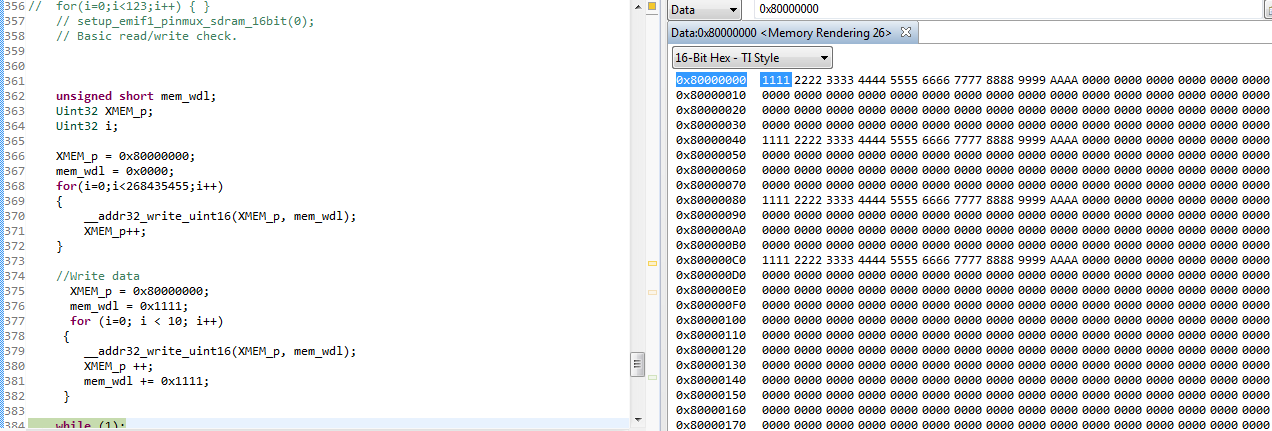The image size is (1272, 431).
Task: Click the editor vertical scrollbar thumb
Action: click(x=637, y=364)
